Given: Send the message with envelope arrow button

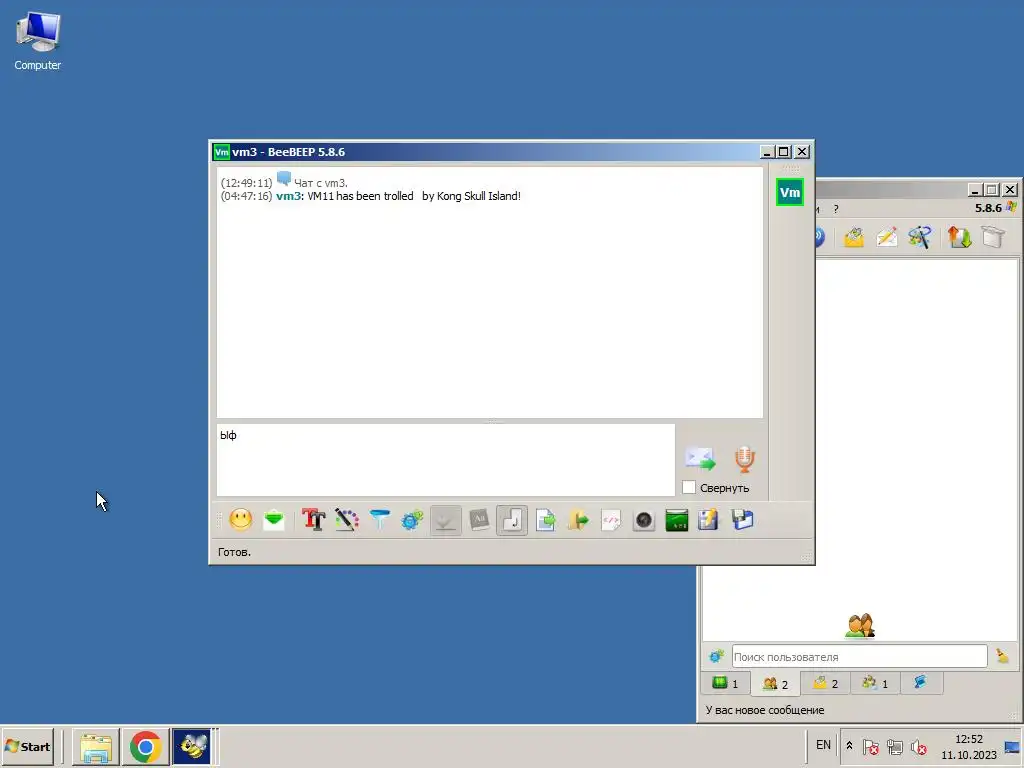Looking at the screenshot, I should pos(700,458).
